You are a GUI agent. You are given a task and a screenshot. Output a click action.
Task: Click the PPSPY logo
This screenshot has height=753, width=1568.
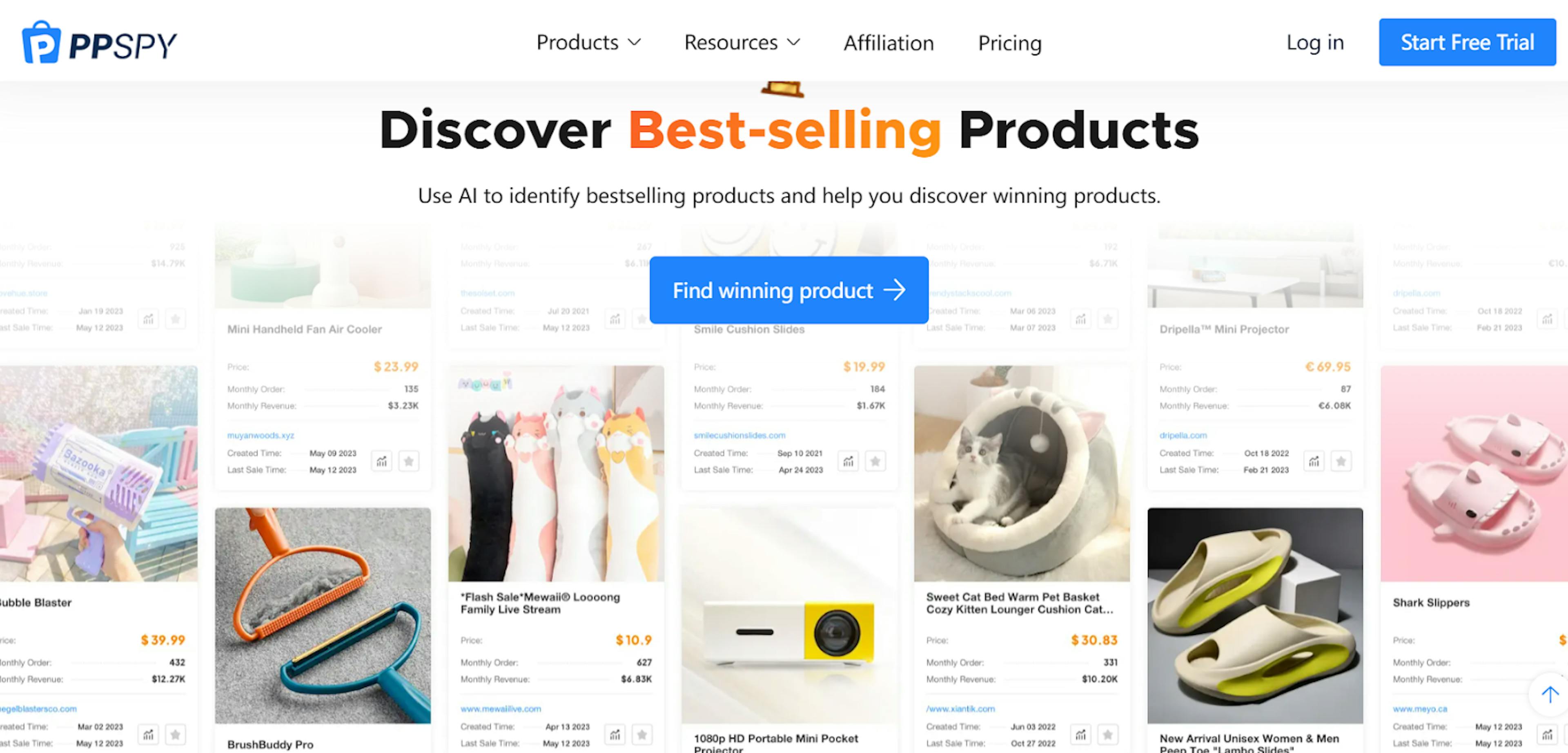[x=99, y=42]
